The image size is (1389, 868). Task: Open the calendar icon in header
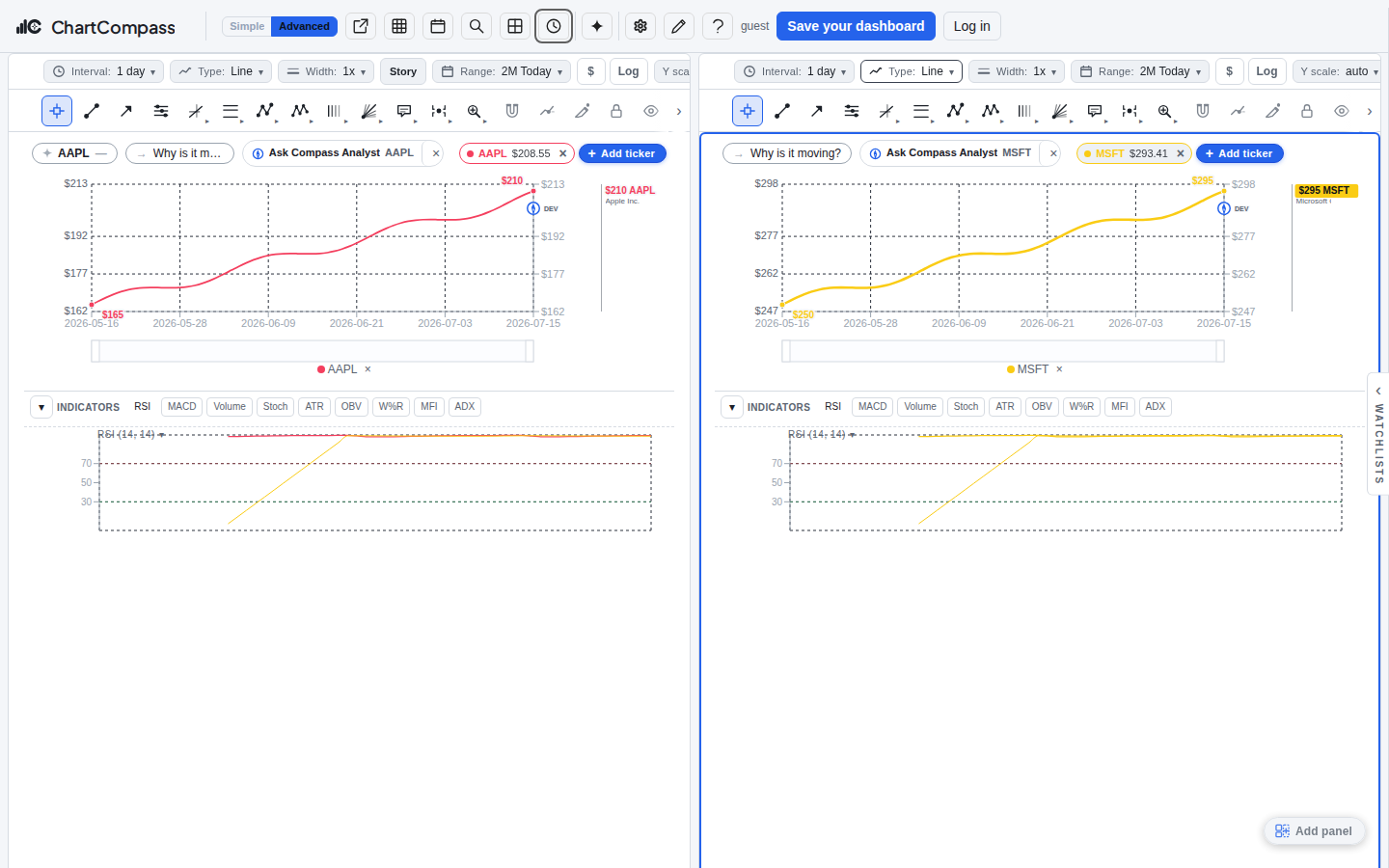click(x=438, y=26)
